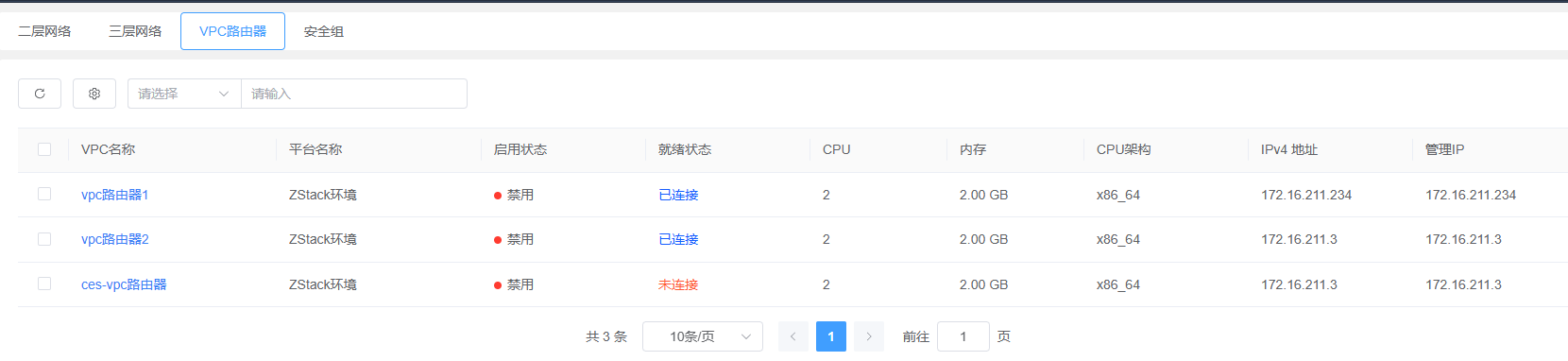Click 管理IP 172.16.211.3 in ces-vpc路由器 row

coord(1464,284)
